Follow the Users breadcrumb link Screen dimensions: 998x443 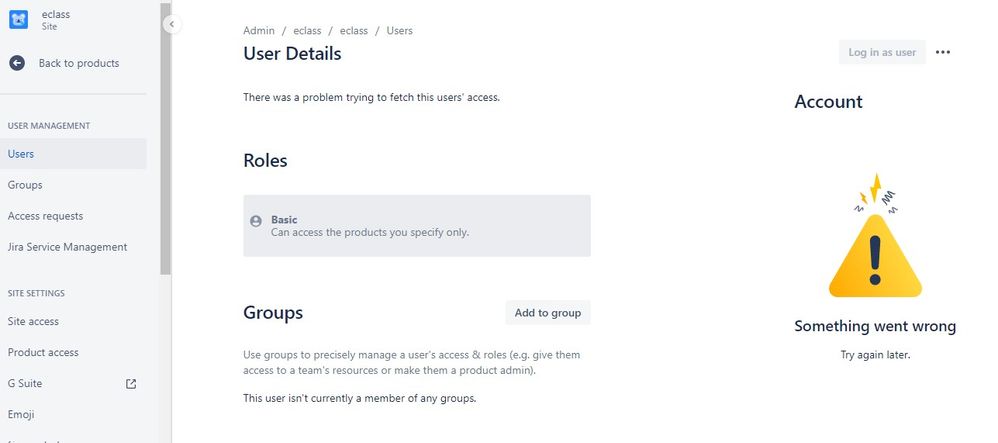(399, 31)
